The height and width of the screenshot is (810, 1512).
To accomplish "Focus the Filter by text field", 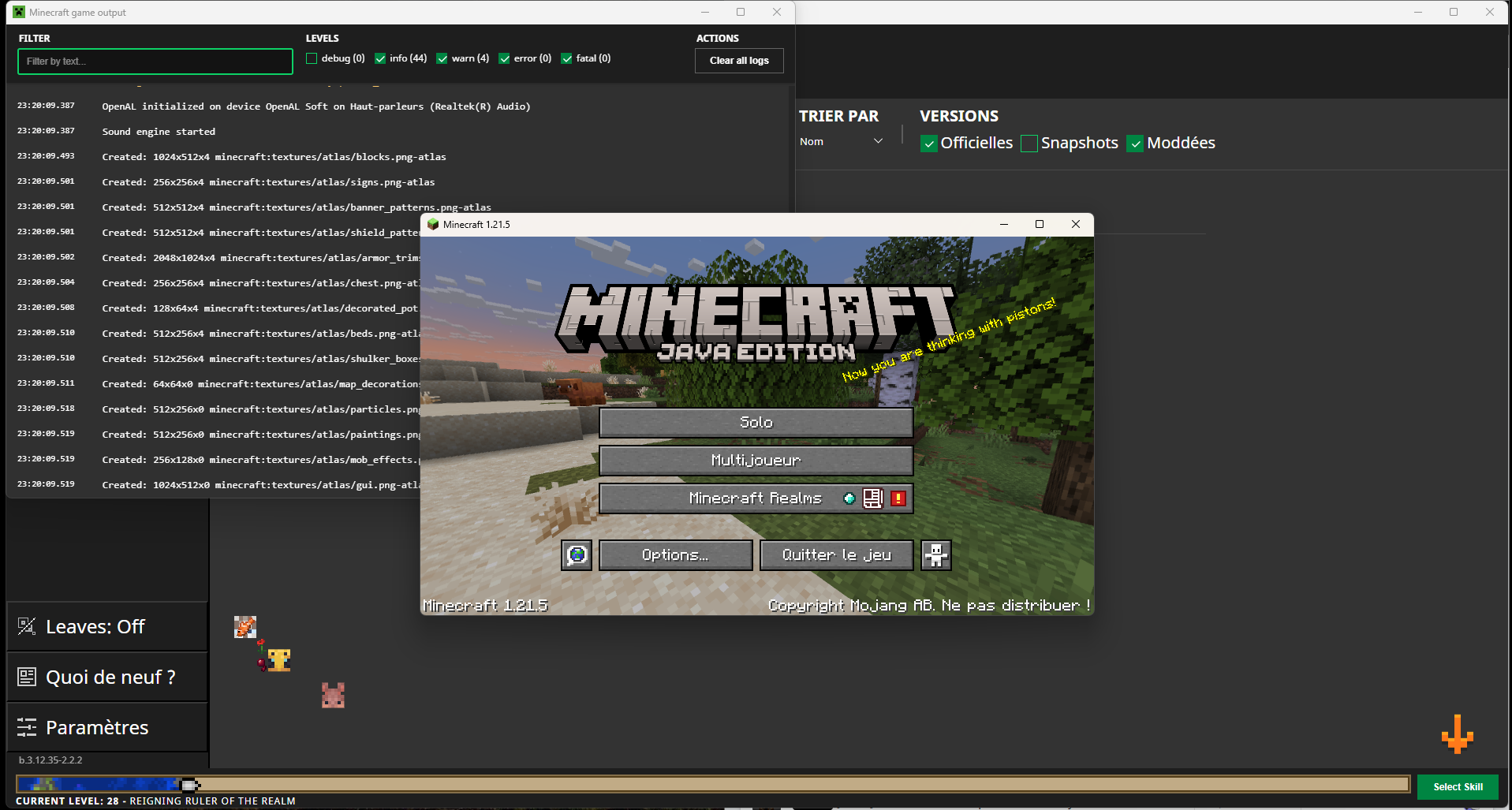I will click(155, 62).
